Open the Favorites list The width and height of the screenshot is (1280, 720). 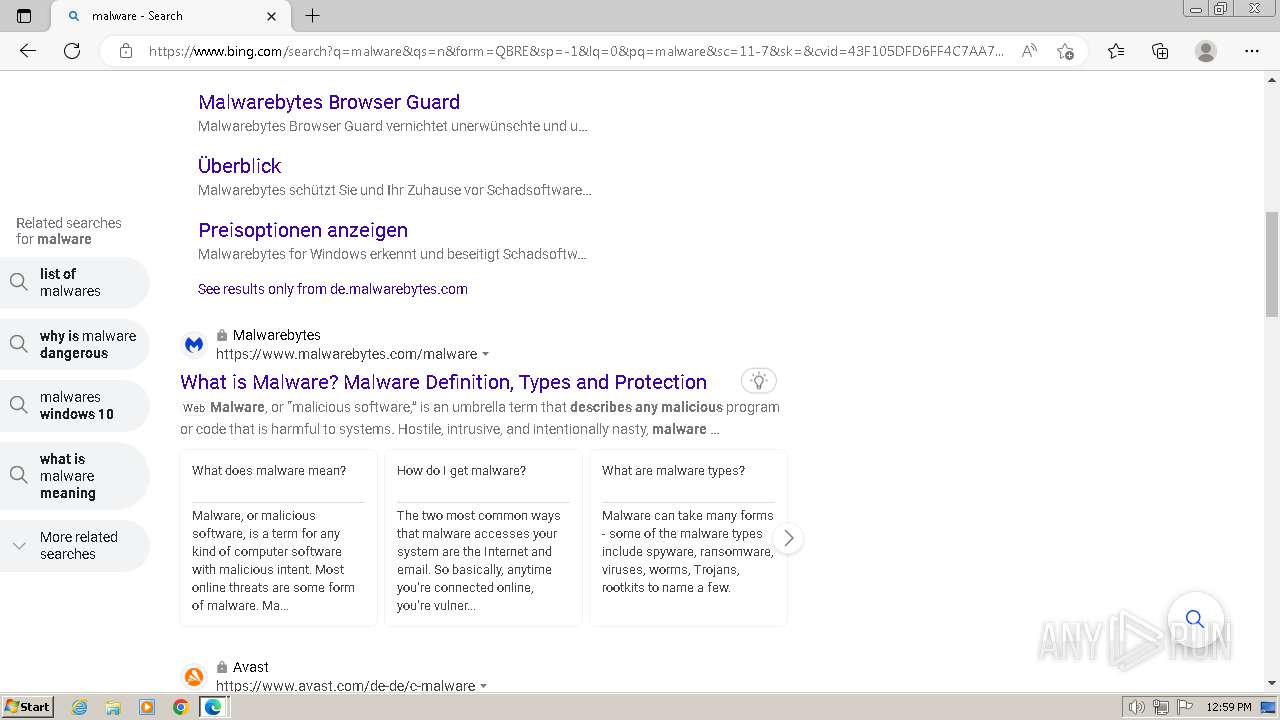click(1116, 51)
